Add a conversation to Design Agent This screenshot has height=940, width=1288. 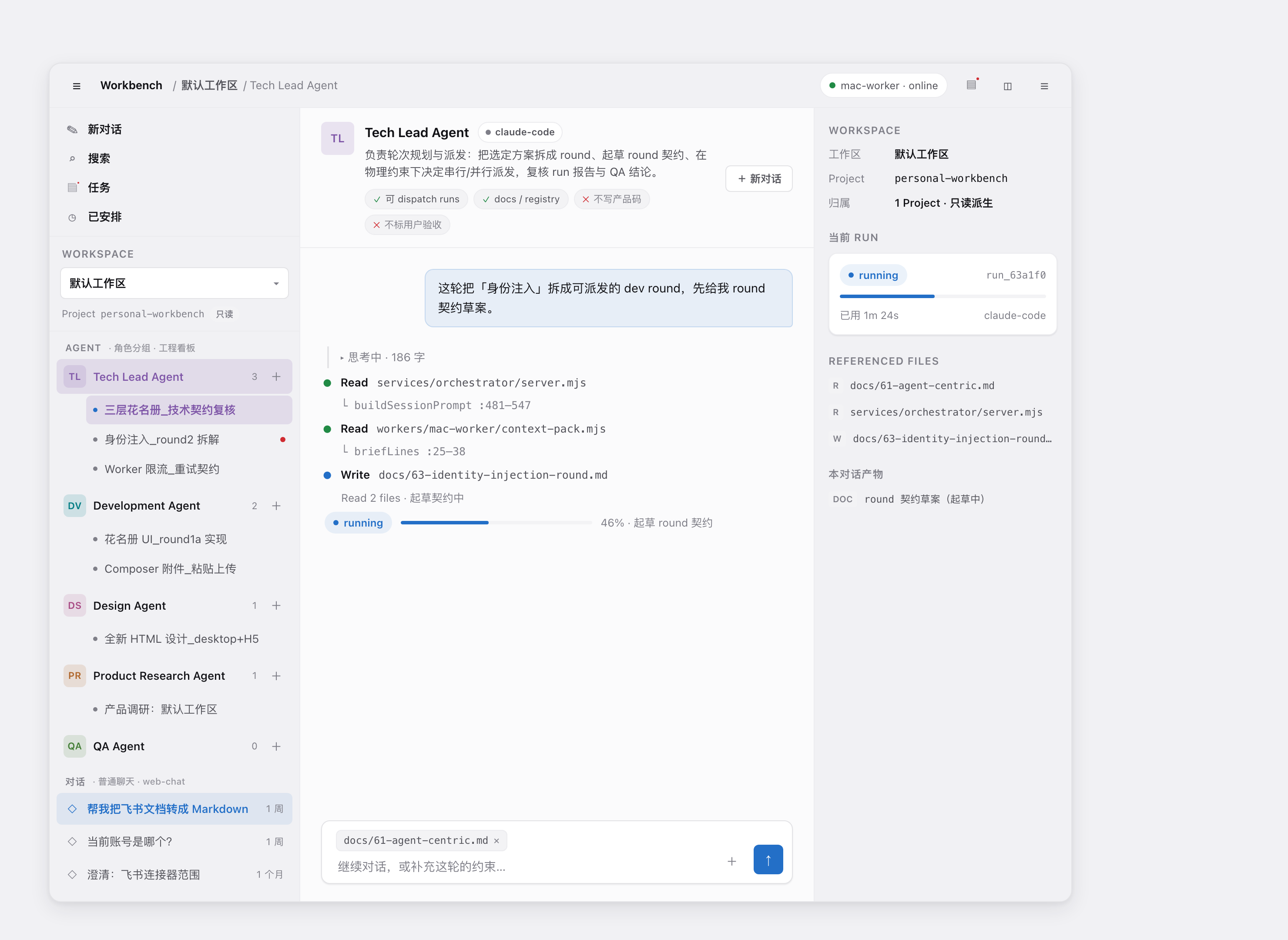coord(276,605)
